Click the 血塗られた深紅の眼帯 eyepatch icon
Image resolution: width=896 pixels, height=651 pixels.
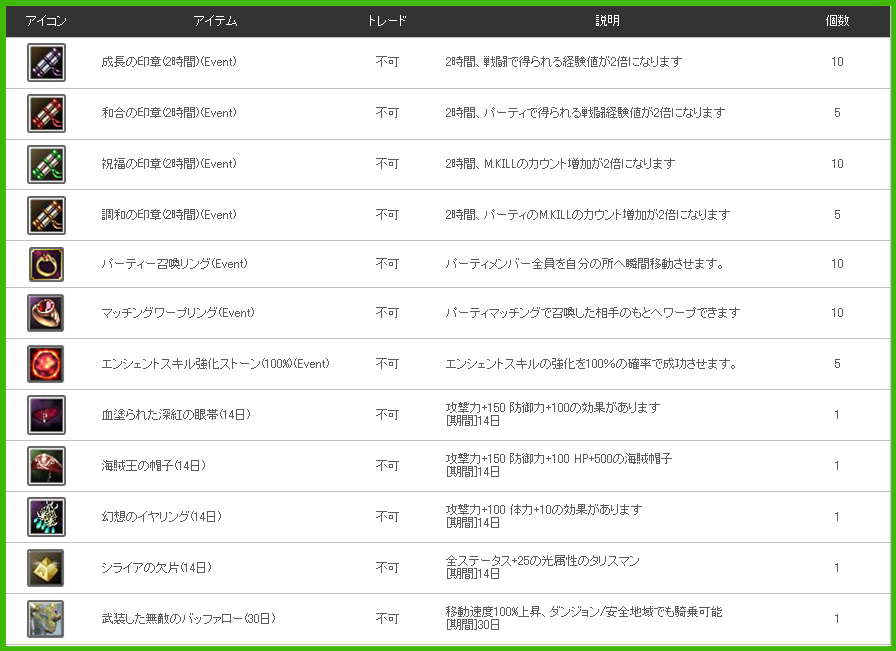[46, 414]
